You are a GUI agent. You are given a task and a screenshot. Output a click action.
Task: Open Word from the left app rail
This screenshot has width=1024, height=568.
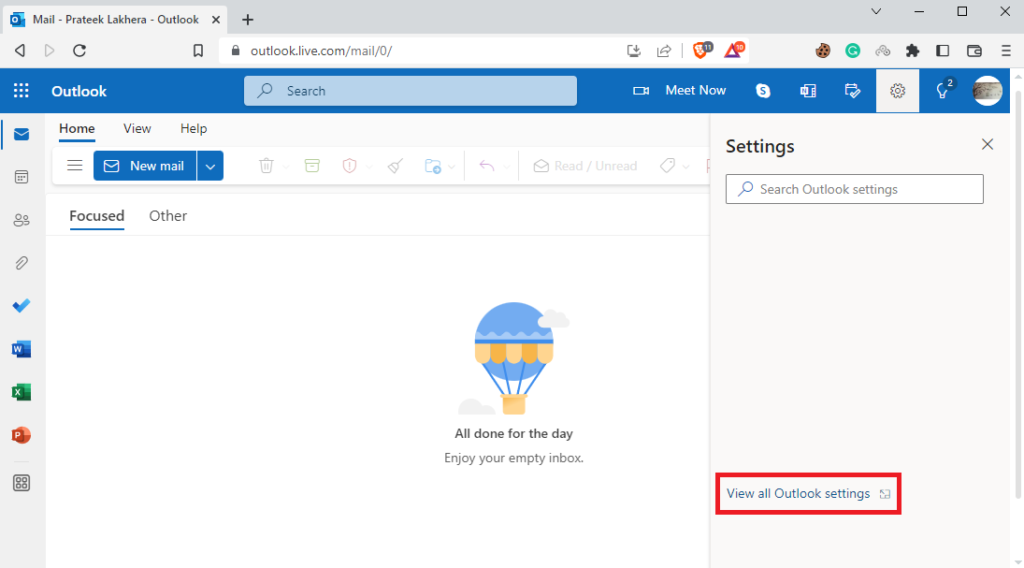(21, 349)
